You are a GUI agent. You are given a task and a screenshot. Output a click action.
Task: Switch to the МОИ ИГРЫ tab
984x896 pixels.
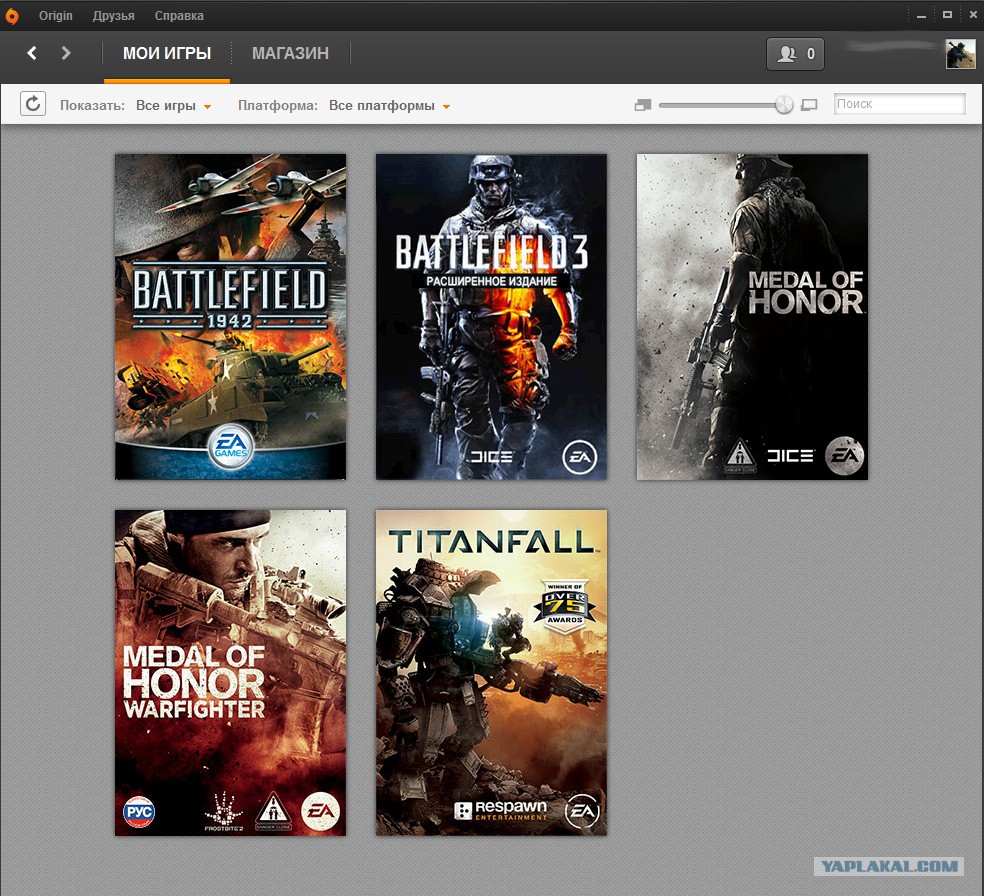point(167,53)
